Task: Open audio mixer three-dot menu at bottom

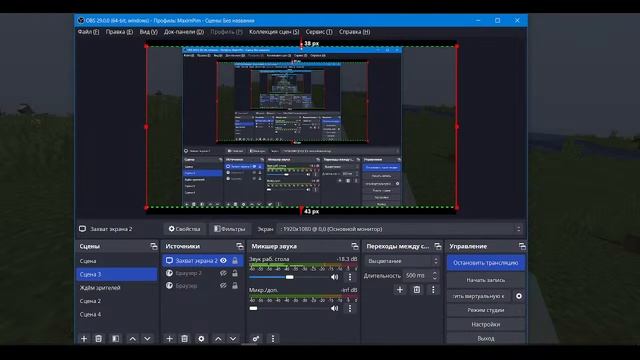Action: (273, 339)
